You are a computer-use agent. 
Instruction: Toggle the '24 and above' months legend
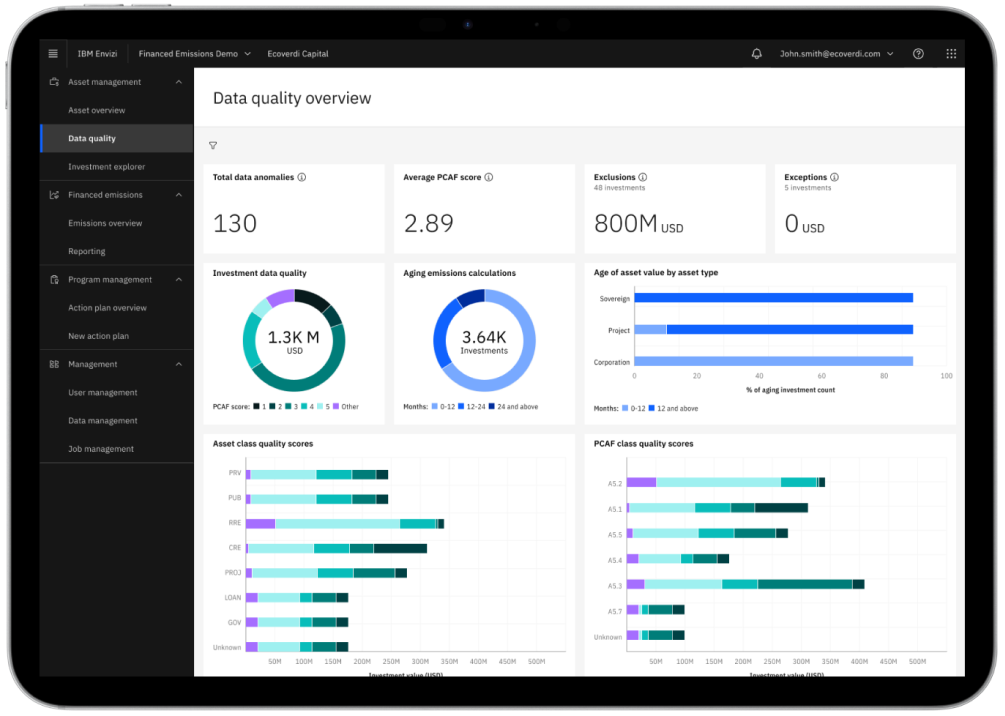(x=513, y=406)
